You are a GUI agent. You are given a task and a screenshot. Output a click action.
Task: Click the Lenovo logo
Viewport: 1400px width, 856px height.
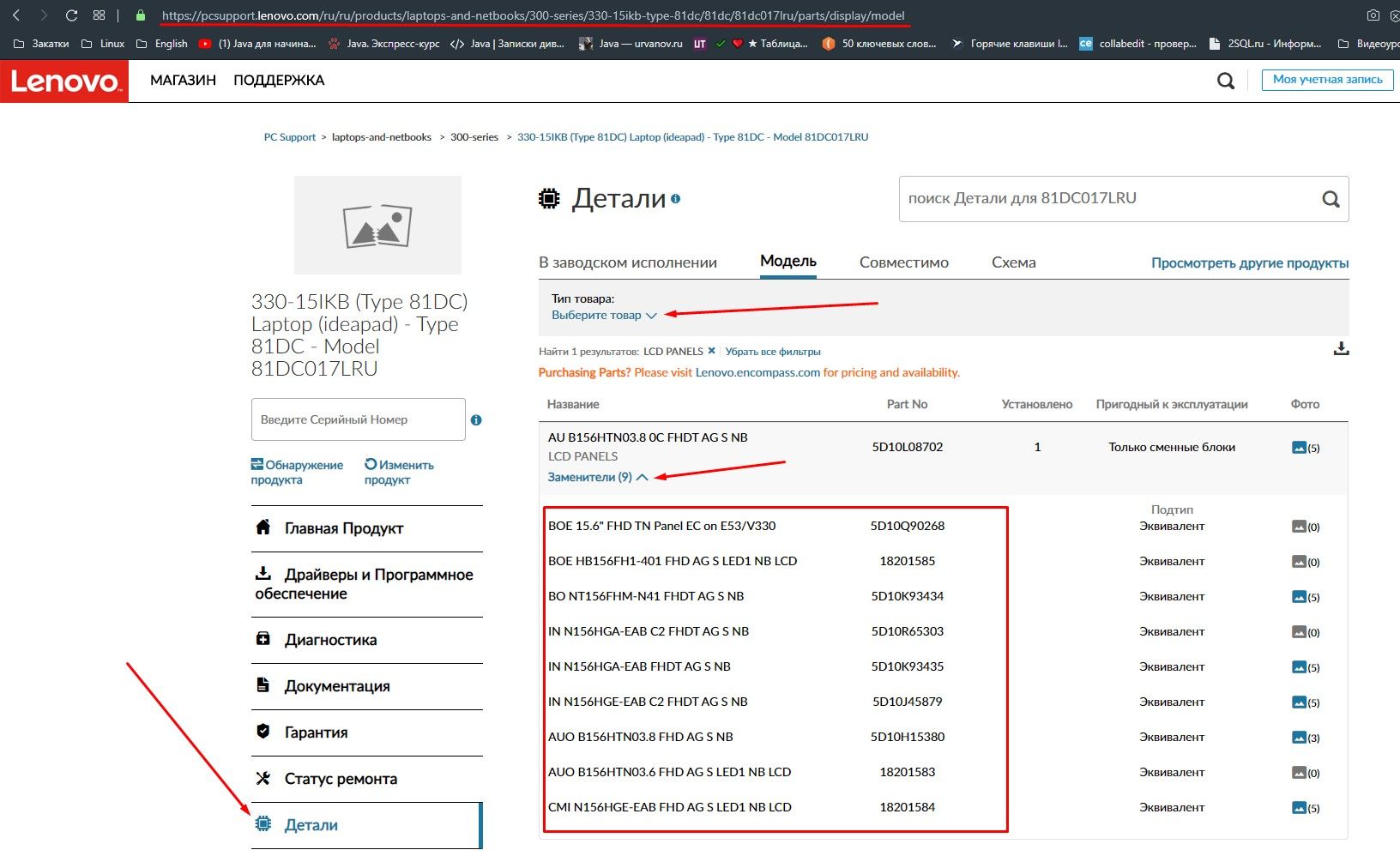pos(64,81)
